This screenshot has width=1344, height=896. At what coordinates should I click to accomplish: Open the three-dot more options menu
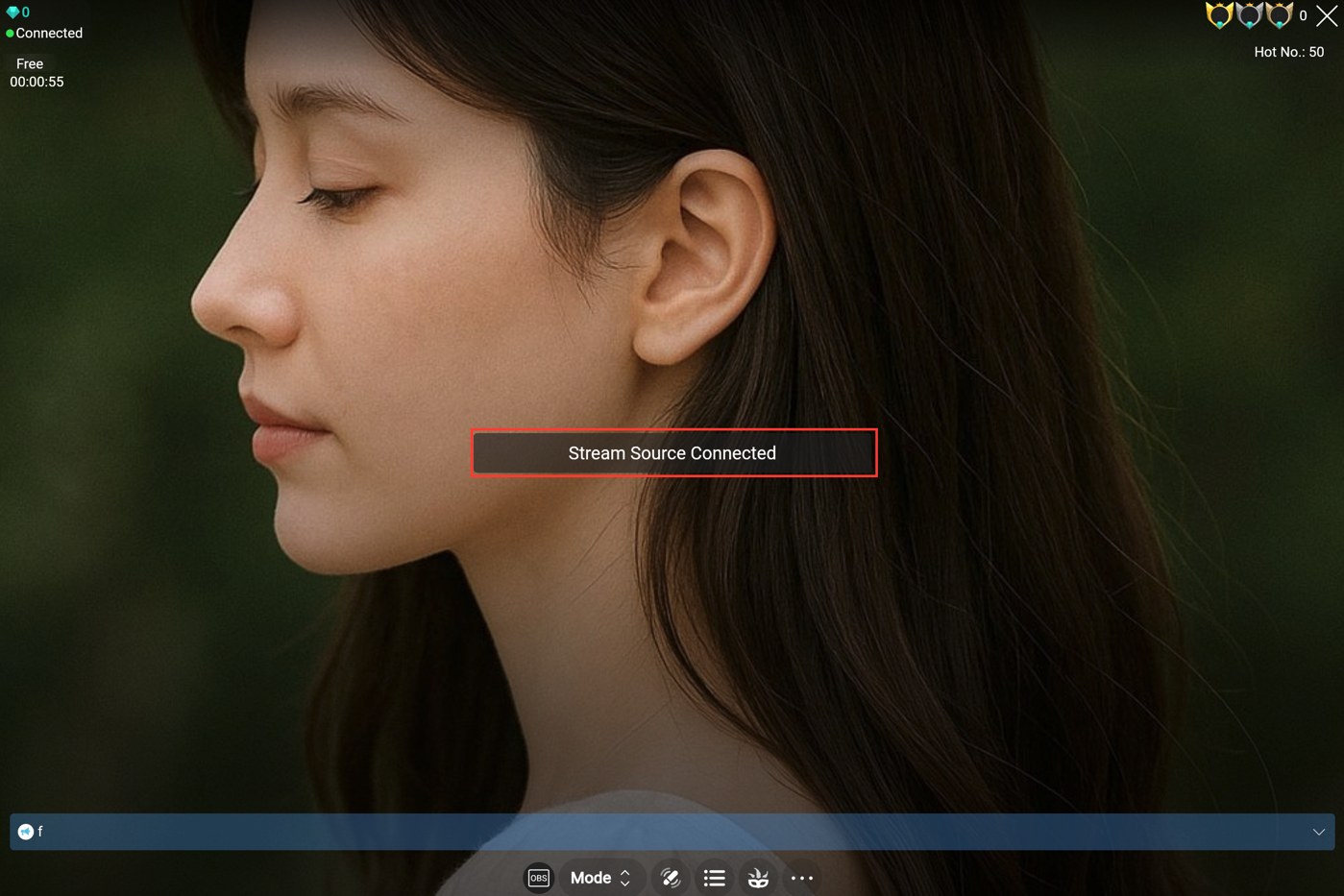click(x=802, y=878)
